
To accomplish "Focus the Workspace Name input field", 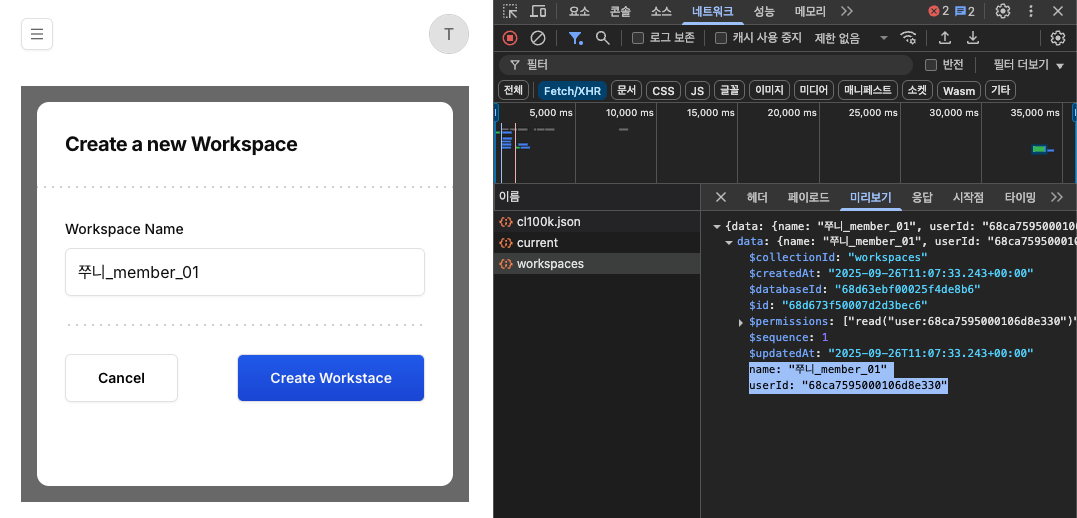I will (x=245, y=272).
